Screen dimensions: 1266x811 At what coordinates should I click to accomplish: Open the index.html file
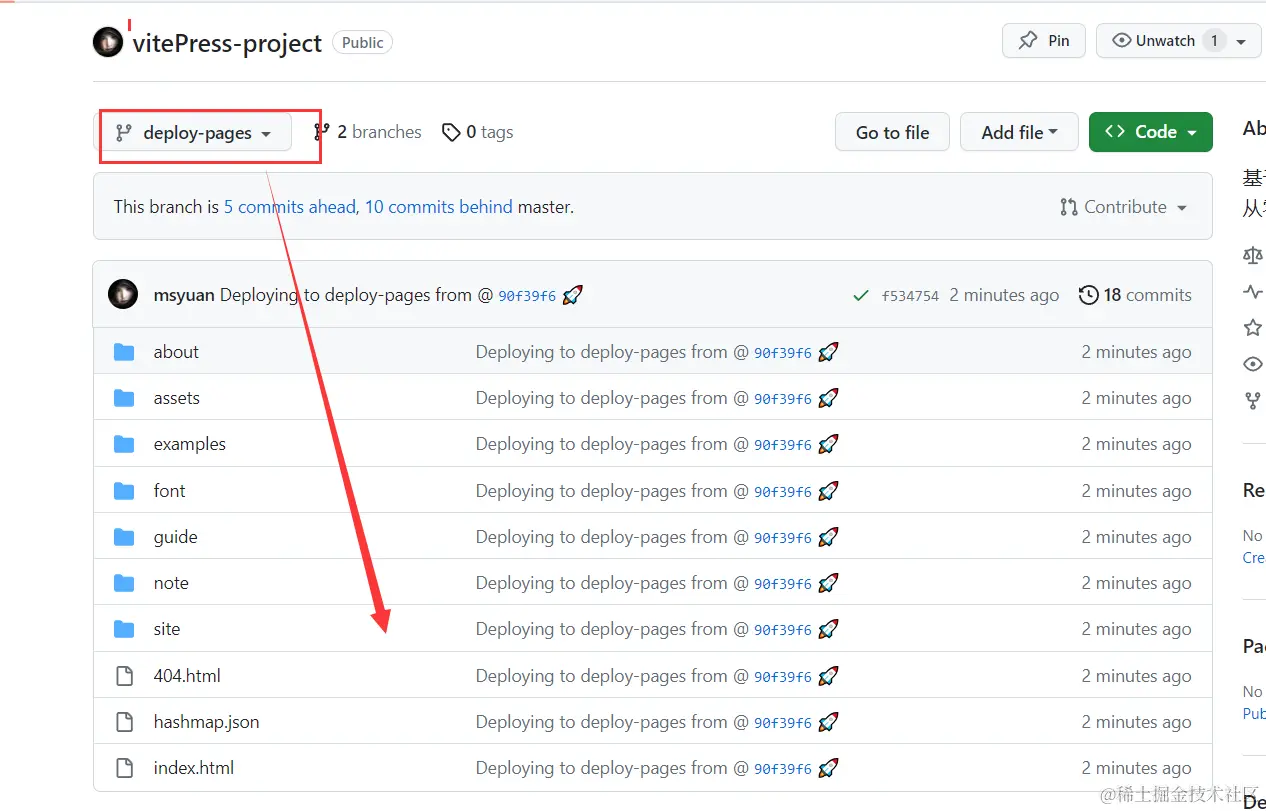coord(194,768)
